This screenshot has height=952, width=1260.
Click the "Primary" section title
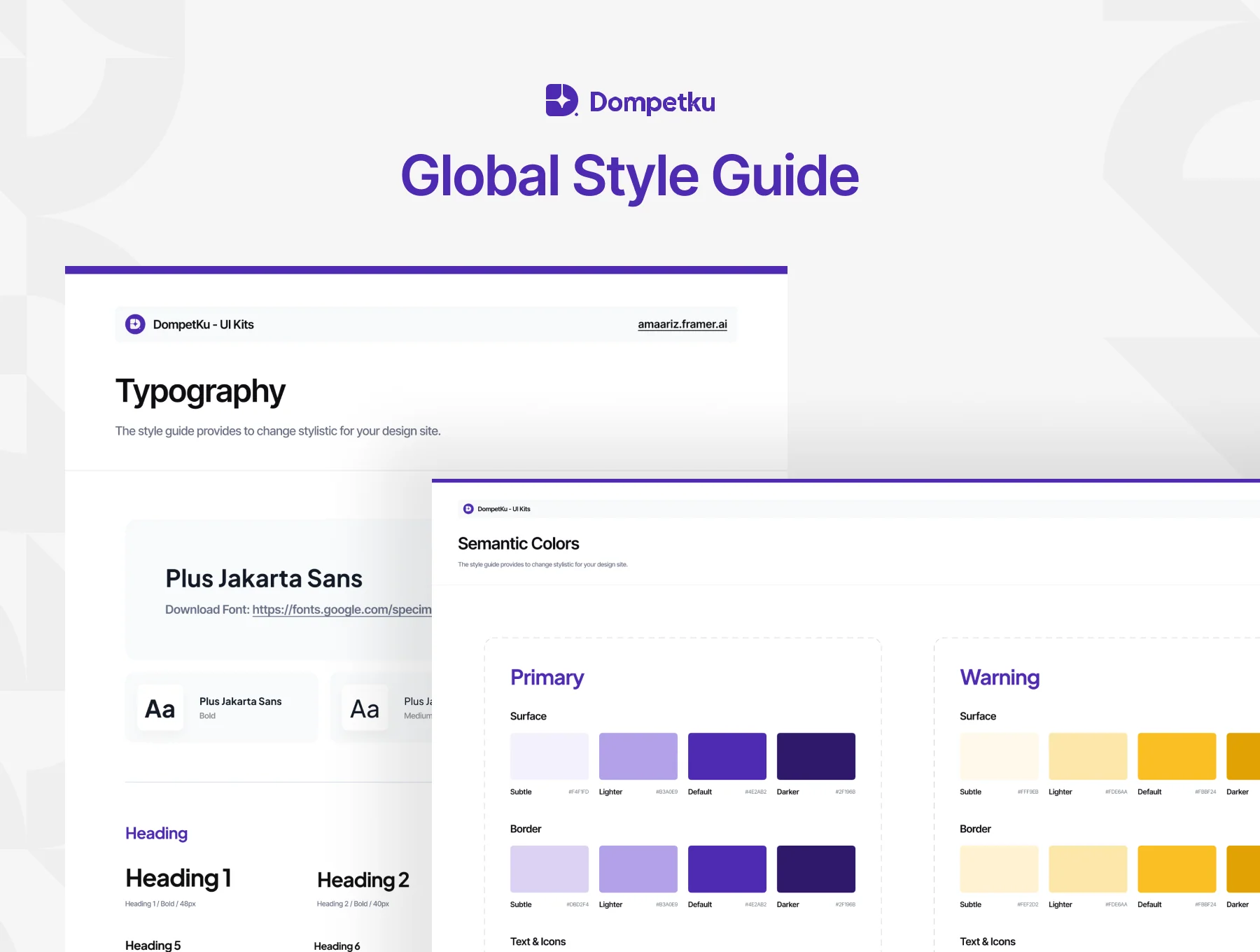547,678
